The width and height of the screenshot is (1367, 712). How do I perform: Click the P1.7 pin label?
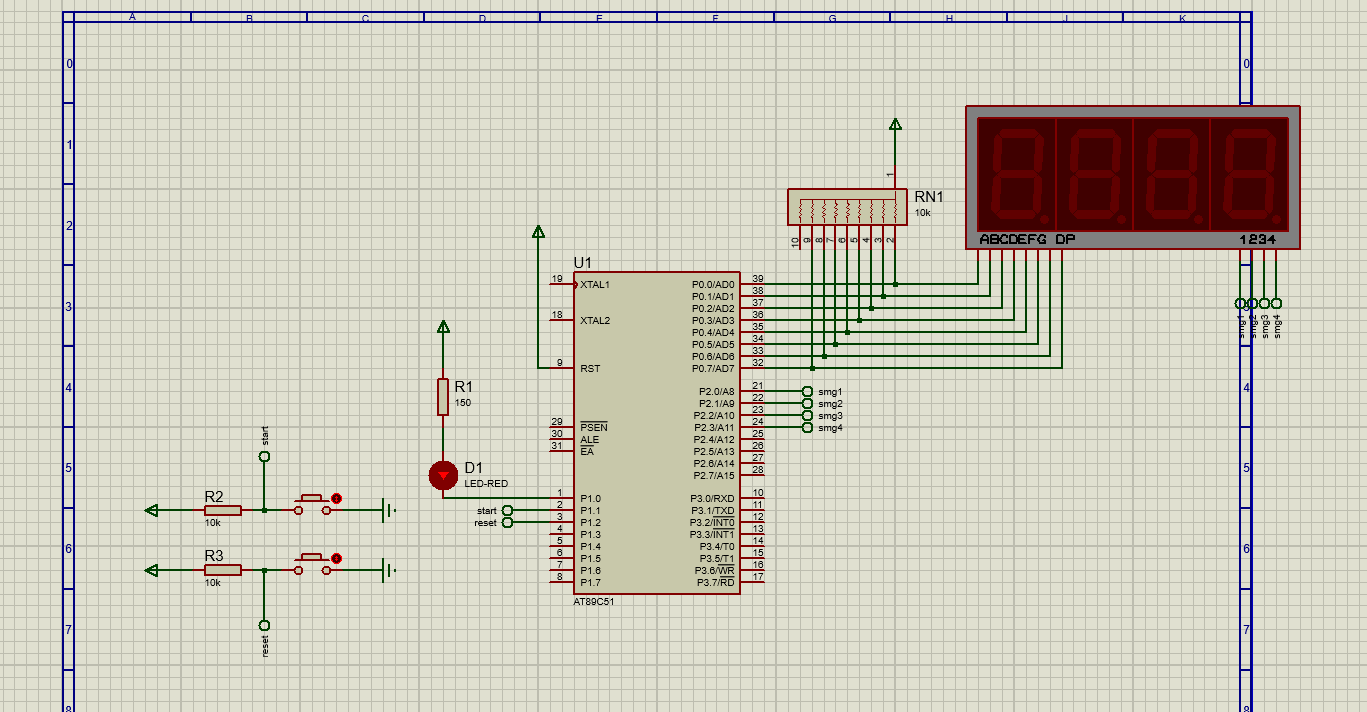click(x=590, y=583)
